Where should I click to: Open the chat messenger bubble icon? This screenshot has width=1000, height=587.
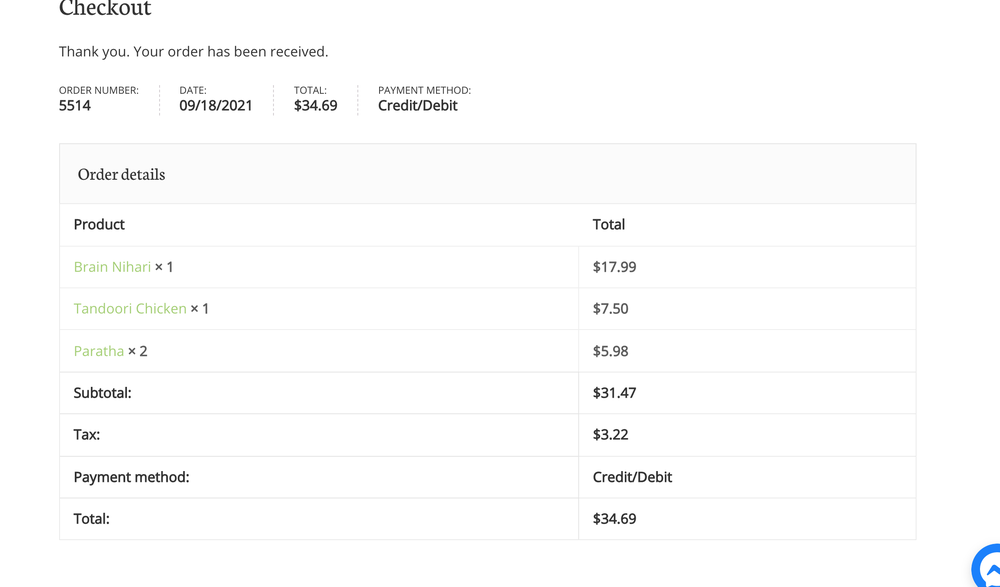click(x=987, y=567)
